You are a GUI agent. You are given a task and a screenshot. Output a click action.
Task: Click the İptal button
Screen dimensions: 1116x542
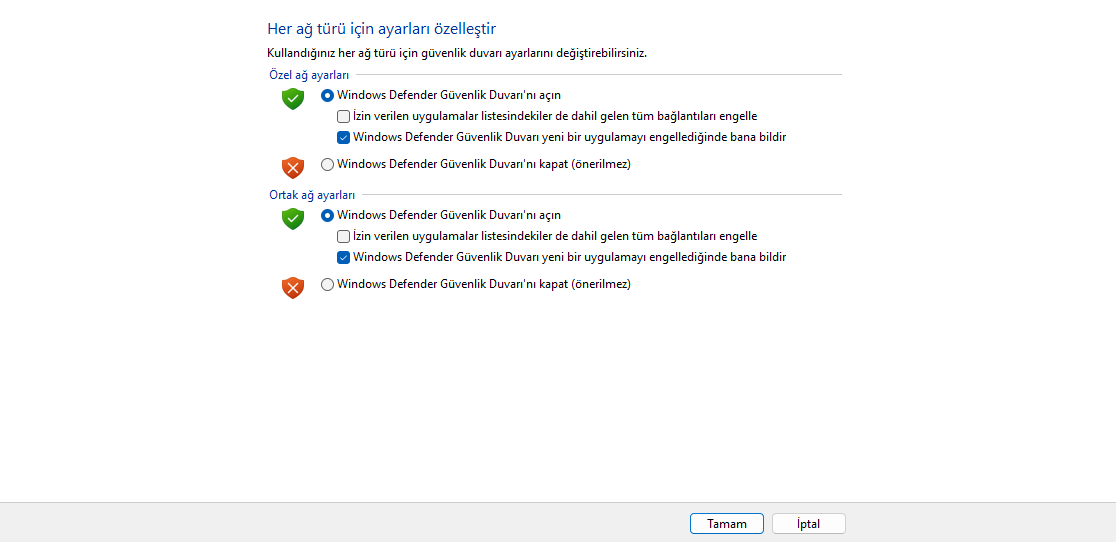point(809,524)
